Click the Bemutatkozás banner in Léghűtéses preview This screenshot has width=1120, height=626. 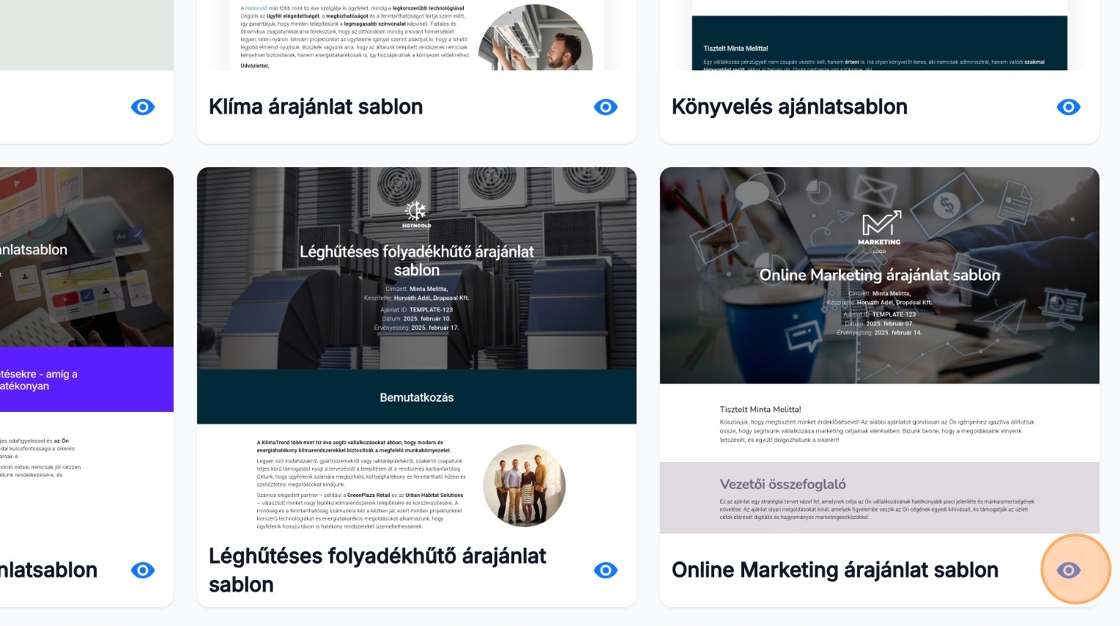(x=416, y=397)
